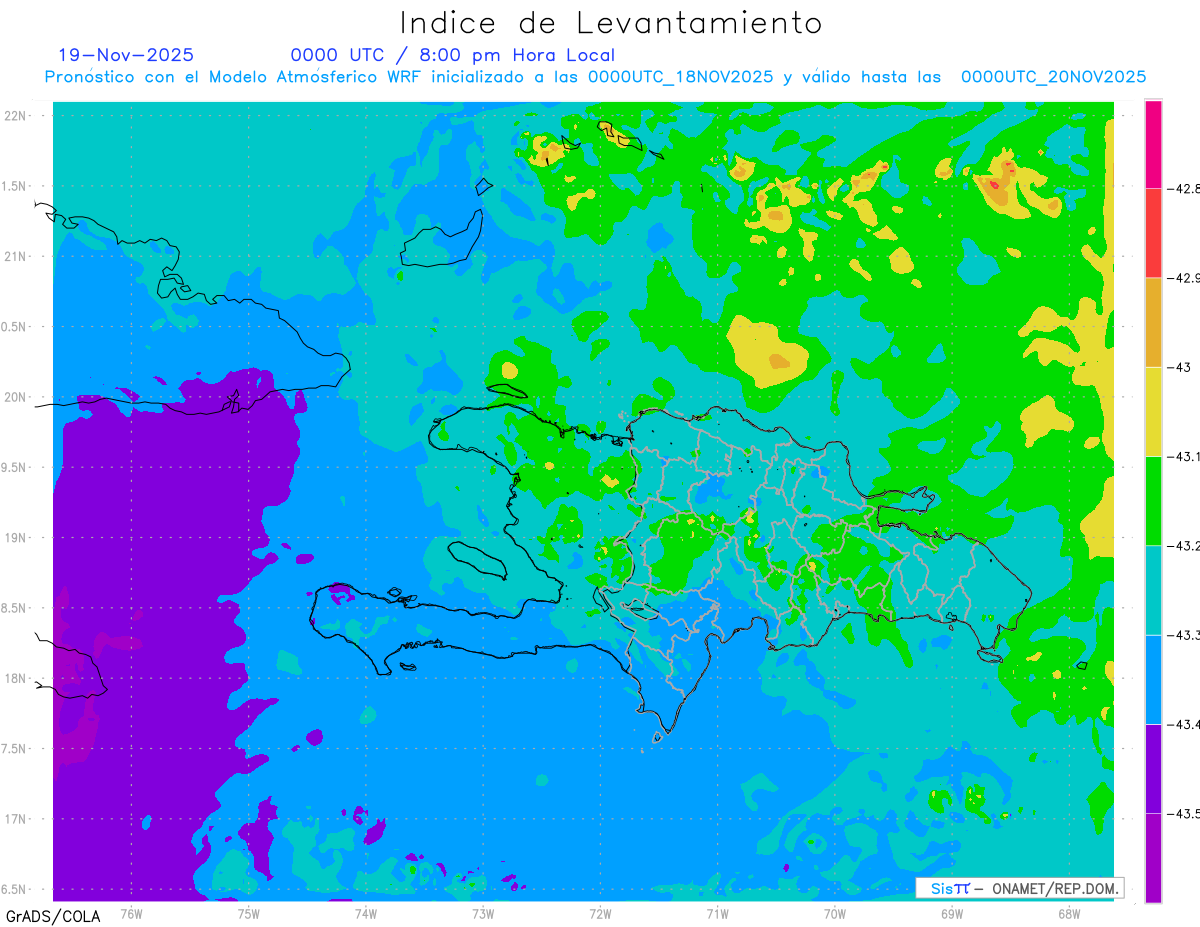
Task: Click the '21N' latitude label
Action: coord(15,256)
